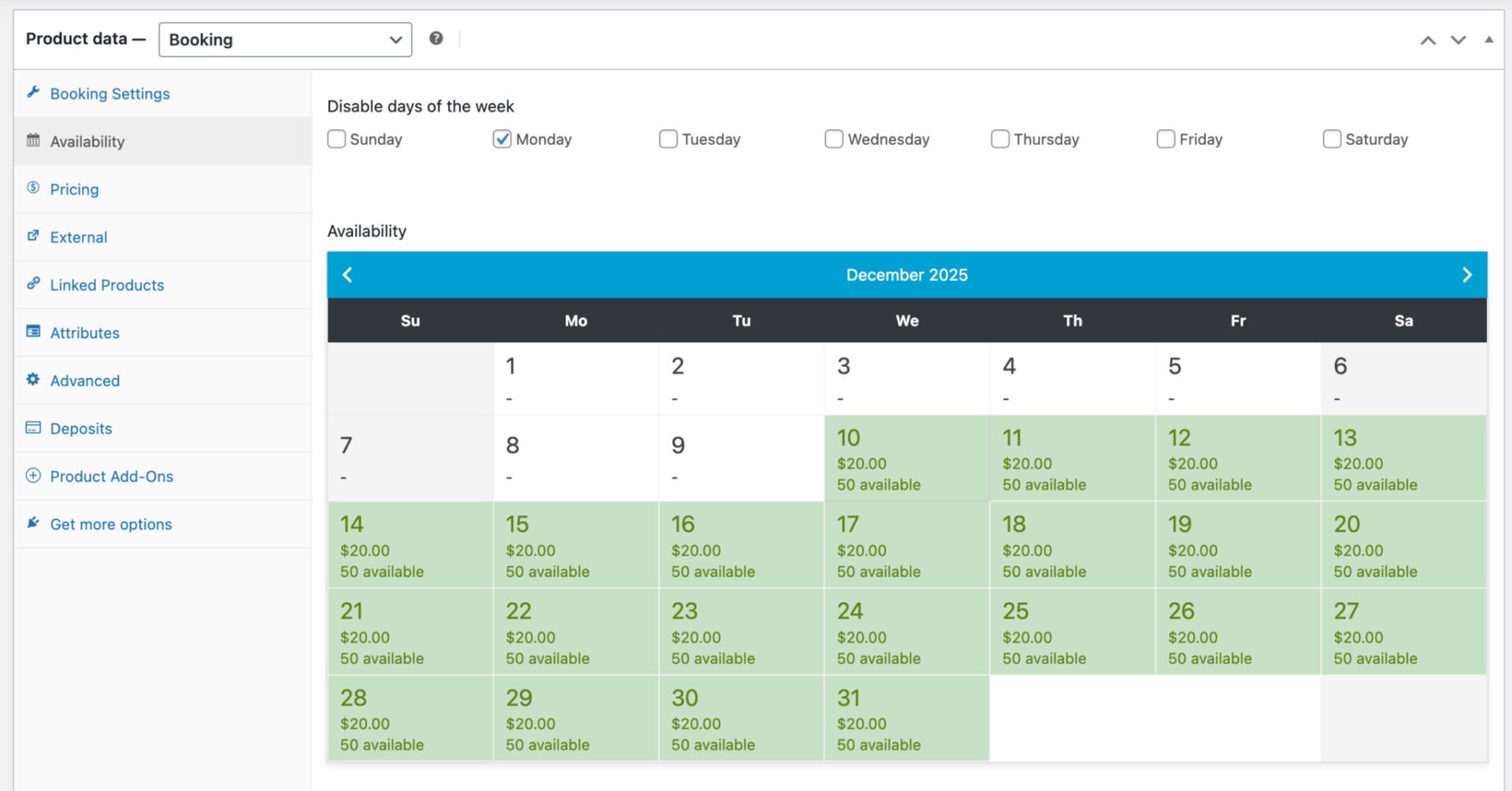Click the Linked Products chain icon
Screen dimensions: 1512x791
tap(33, 284)
